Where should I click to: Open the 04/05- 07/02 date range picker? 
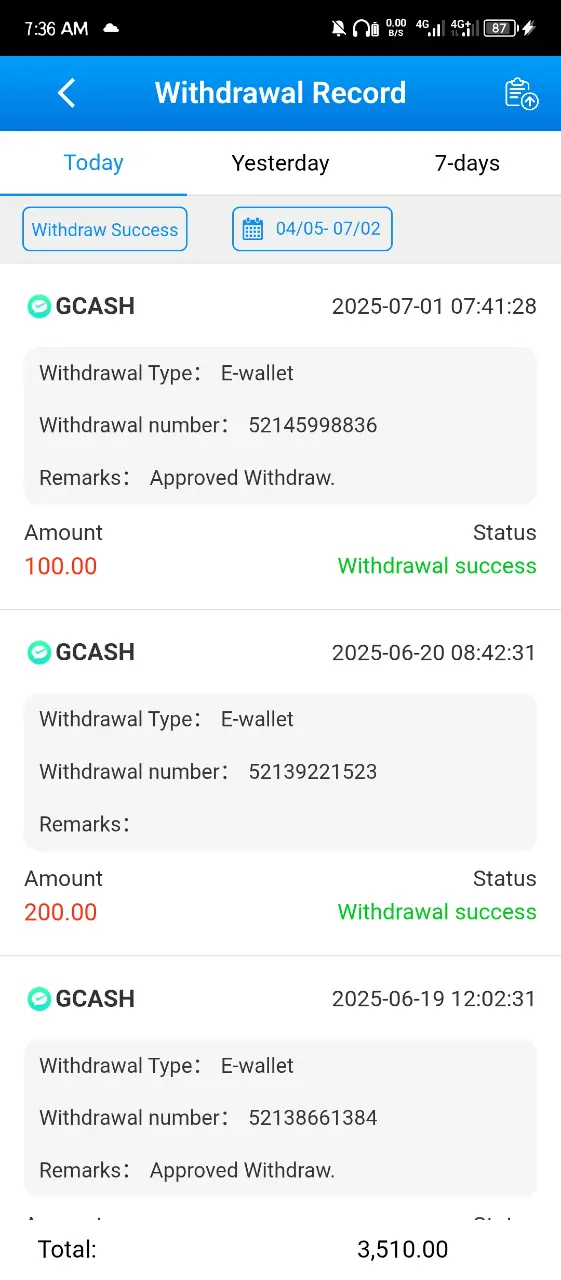tap(312, 229)
